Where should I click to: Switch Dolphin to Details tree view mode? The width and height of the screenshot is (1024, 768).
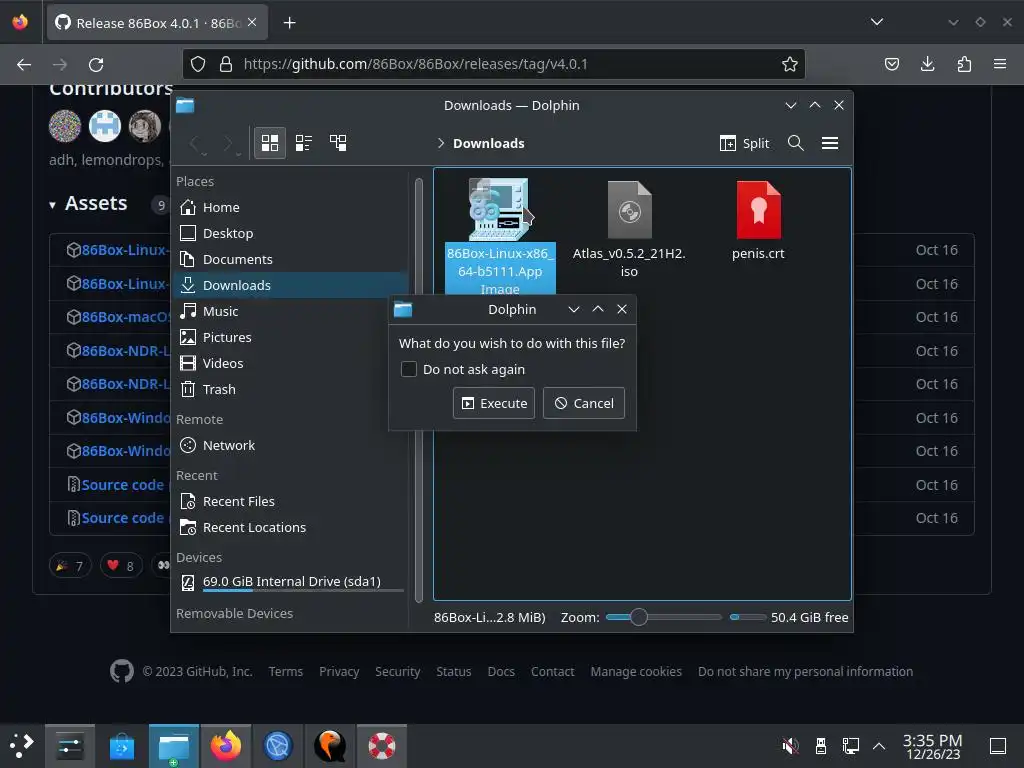click(338, 143)
